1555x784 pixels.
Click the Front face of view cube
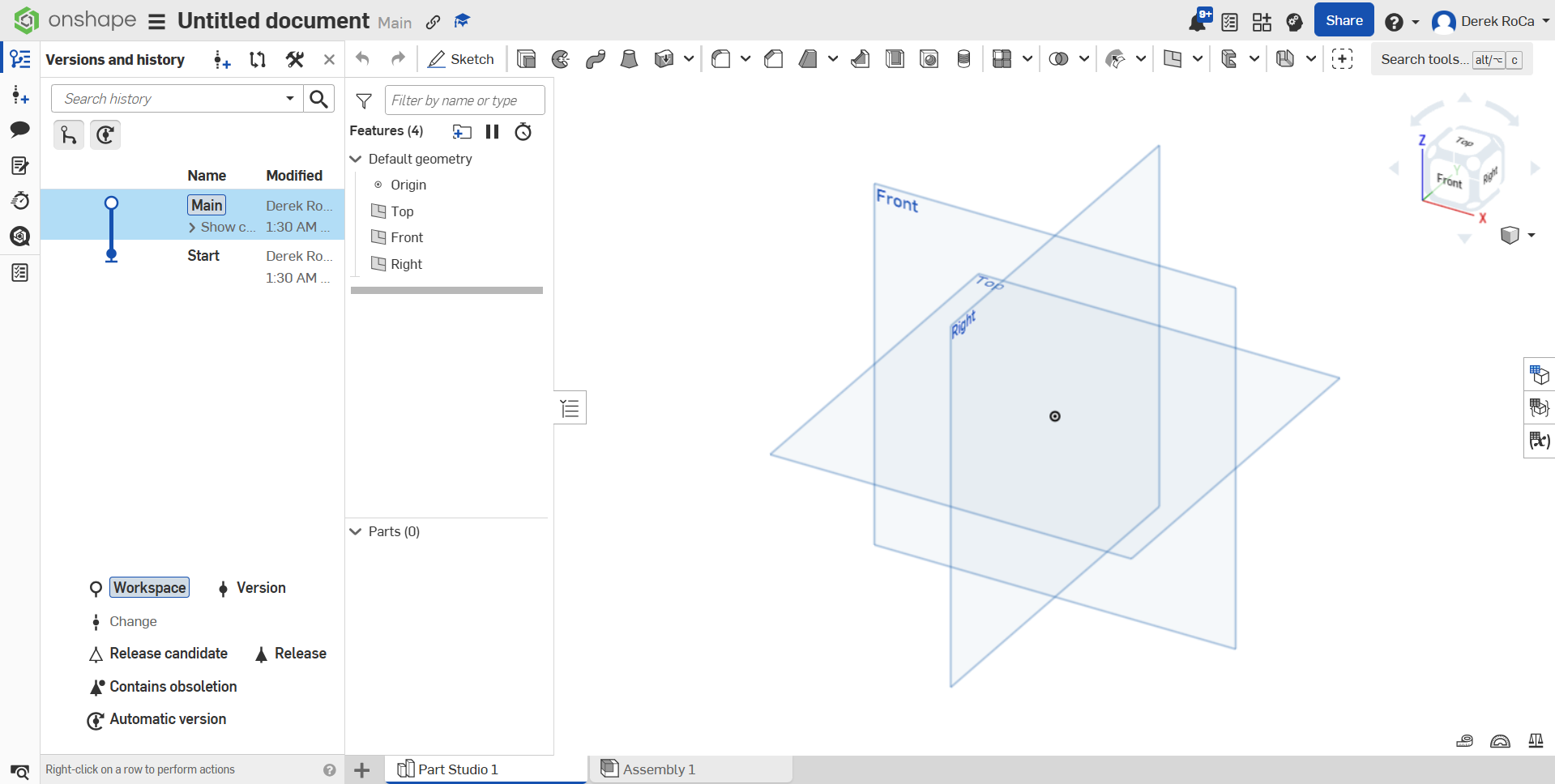tap(1449, 180)
